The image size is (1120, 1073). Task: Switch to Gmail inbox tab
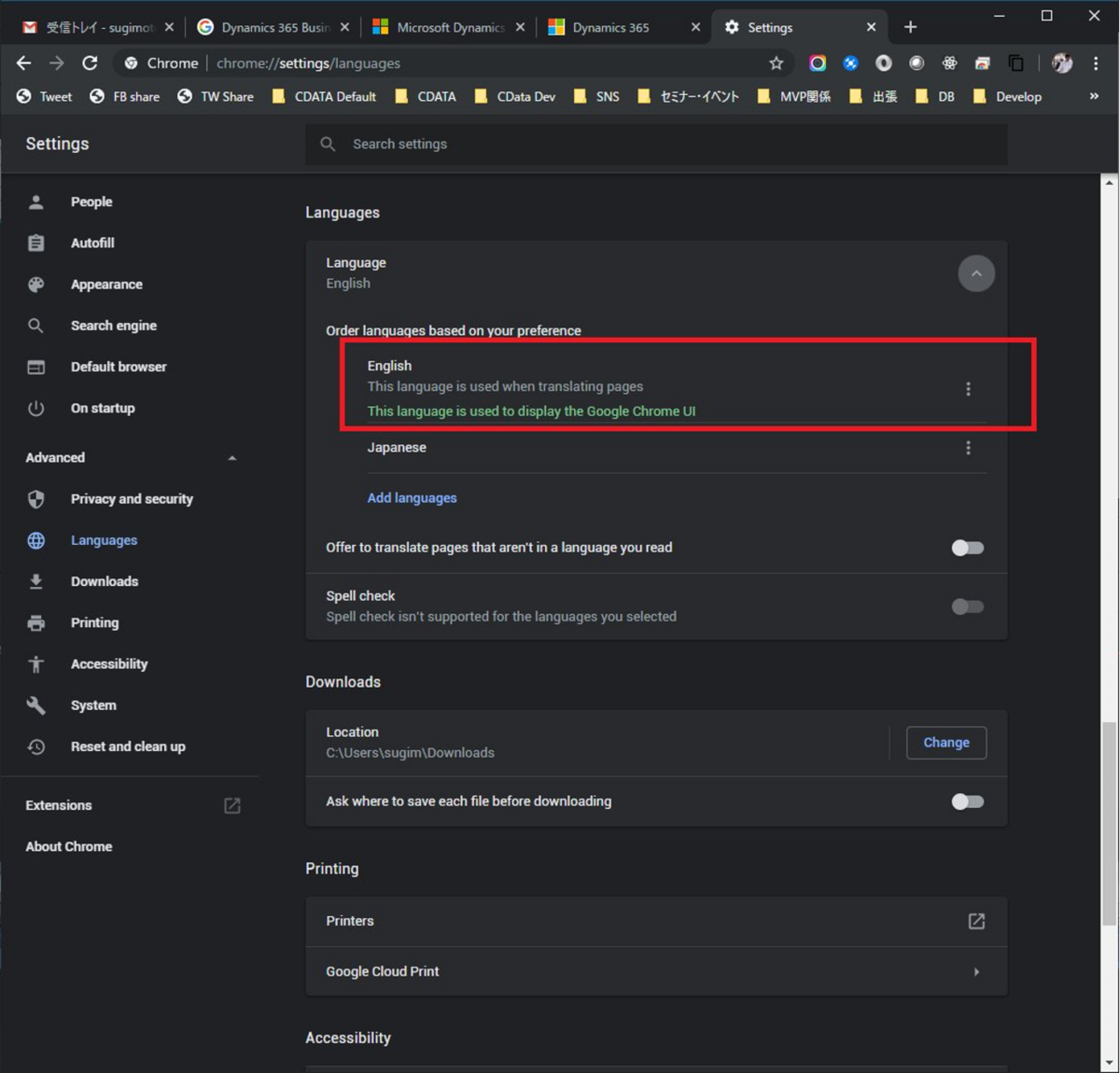point(98,27)
